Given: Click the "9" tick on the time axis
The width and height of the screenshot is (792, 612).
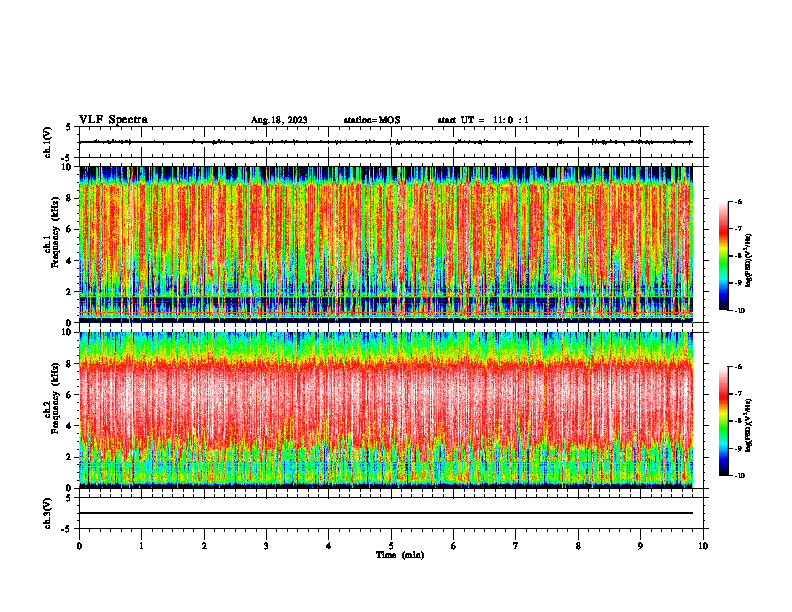Looking at the screenshot, I should click(640, 546).
